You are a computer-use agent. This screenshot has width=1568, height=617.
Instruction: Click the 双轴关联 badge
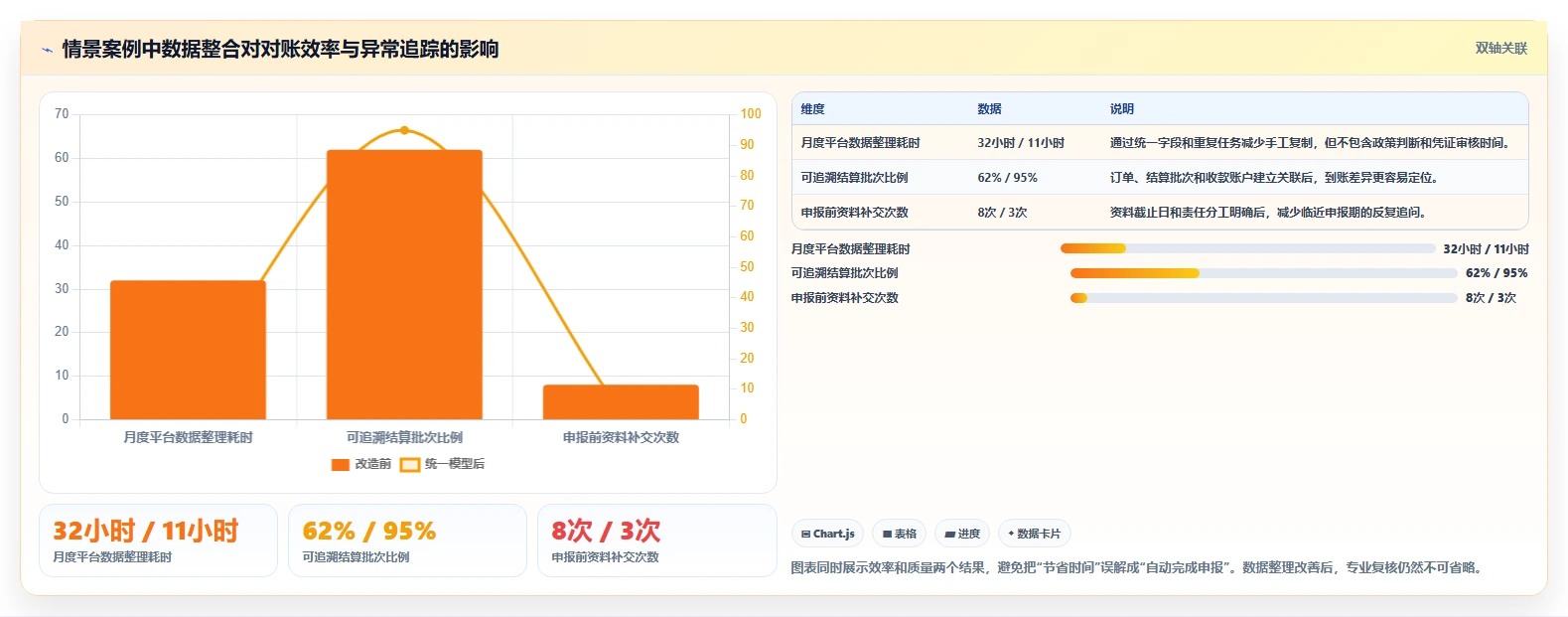[1500, 48]
